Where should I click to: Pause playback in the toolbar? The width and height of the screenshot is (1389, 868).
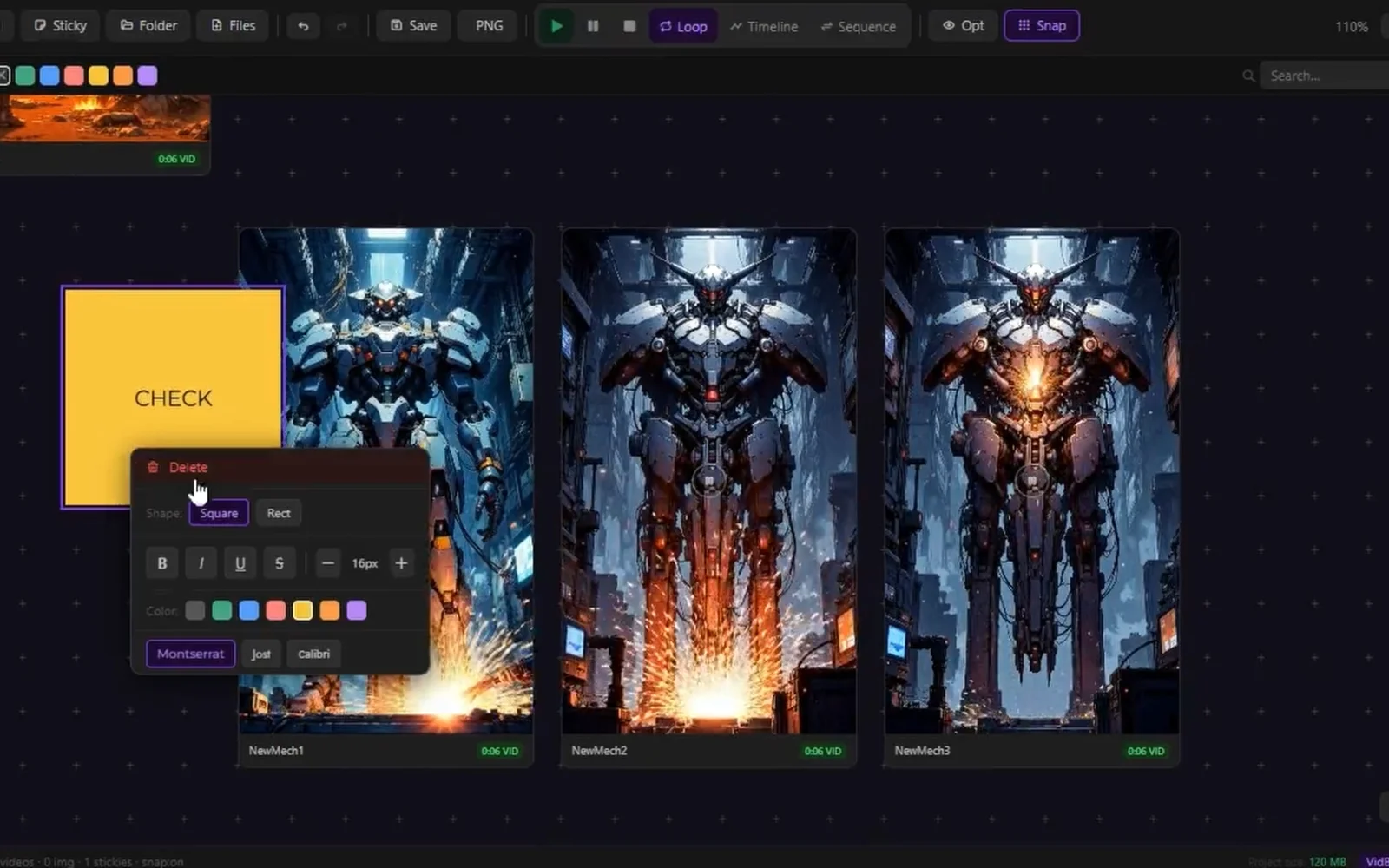coord(593,26)
